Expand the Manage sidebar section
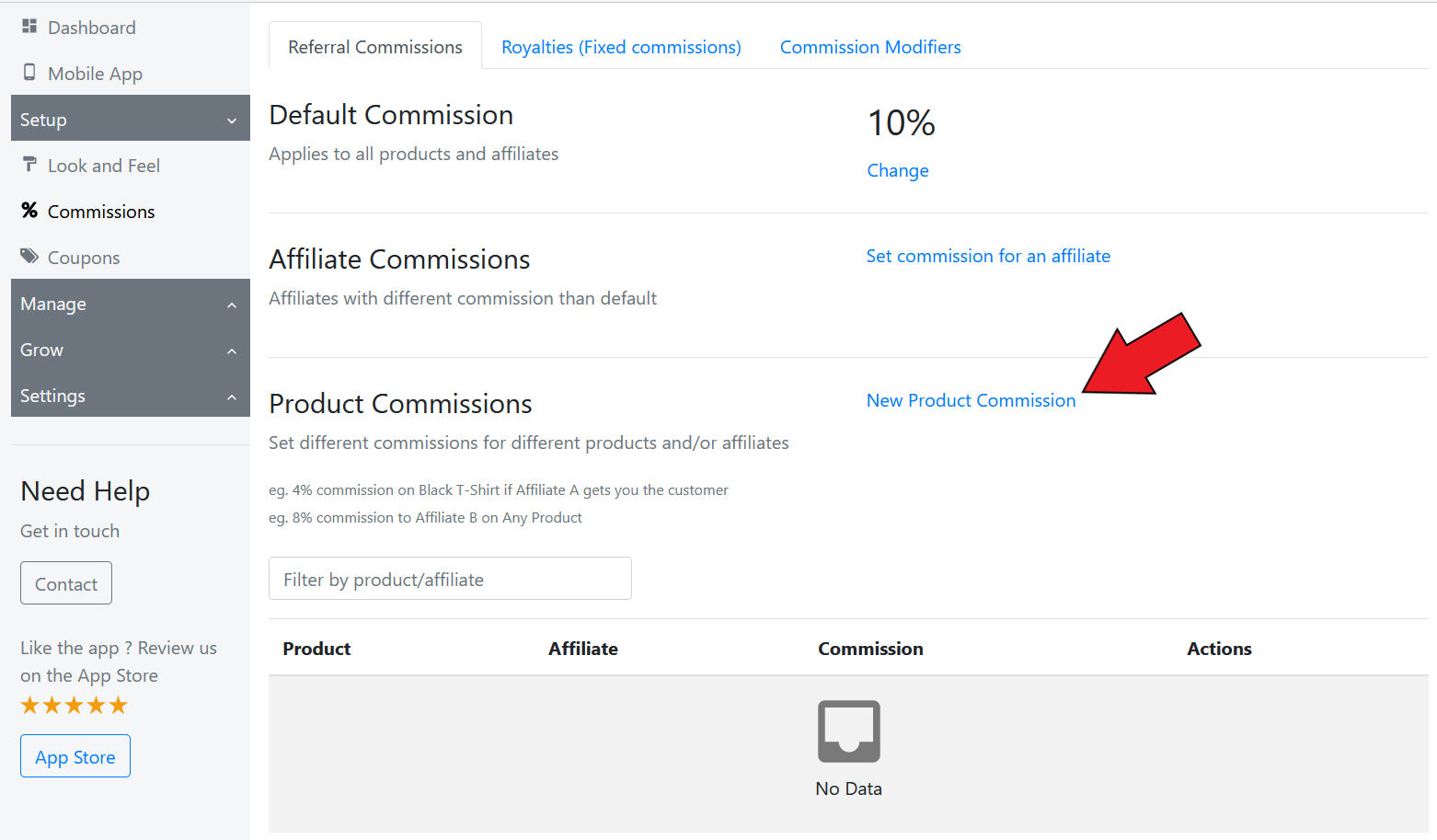This screenshot has width=1437, height=840. click(x=130, y=304)
